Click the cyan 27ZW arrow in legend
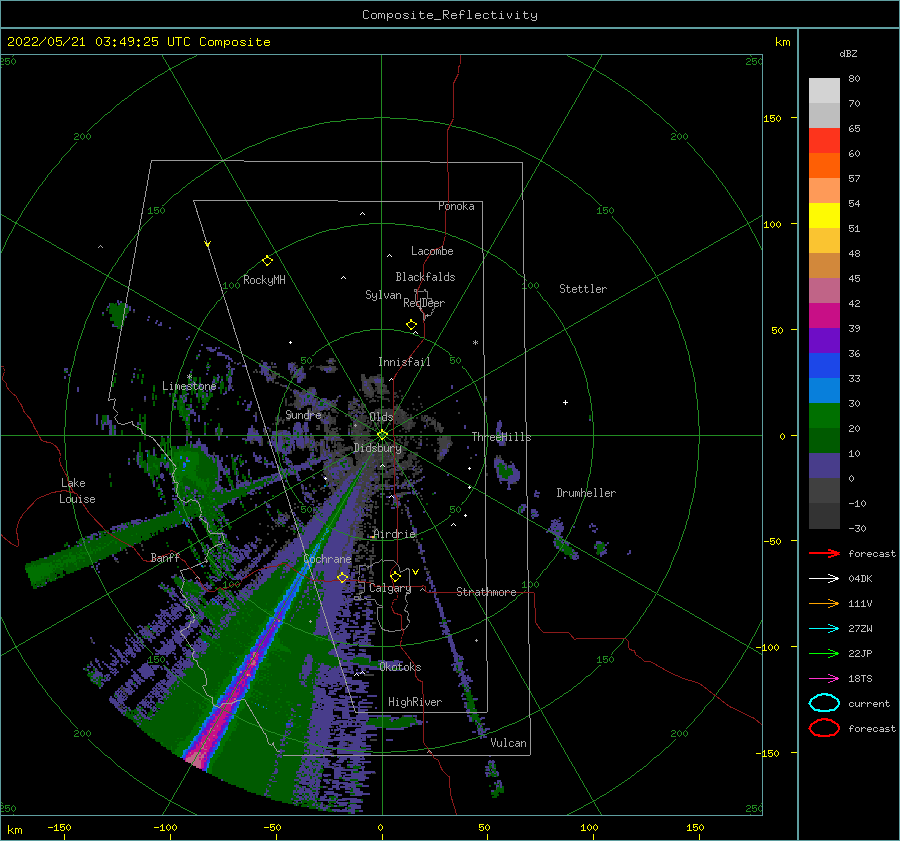900x841 pixels. tap(824, 629)
